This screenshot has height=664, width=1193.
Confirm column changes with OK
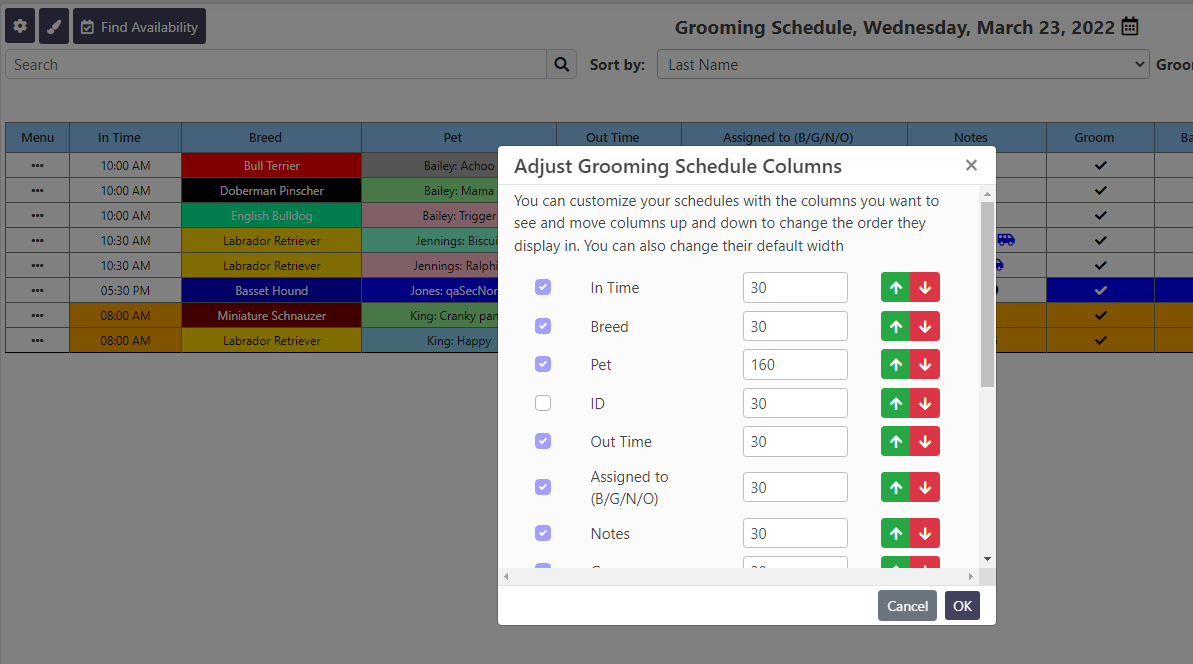[962, 606]
